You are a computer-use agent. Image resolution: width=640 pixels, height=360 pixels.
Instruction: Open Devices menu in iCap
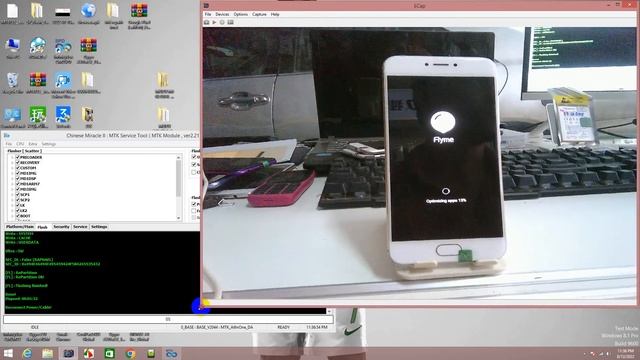[x=222, y=14]
